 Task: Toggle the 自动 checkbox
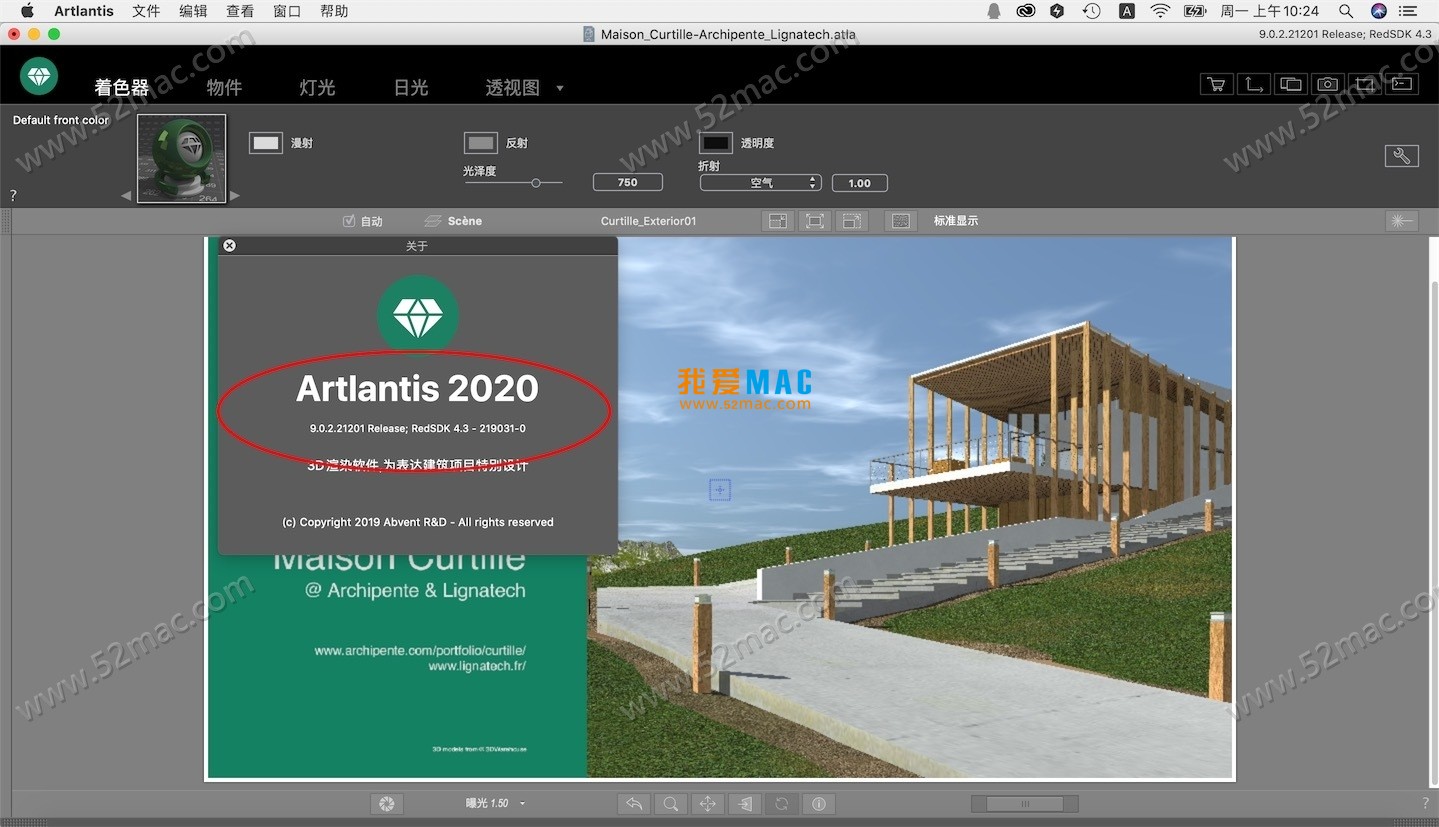[x=349, y=221]
